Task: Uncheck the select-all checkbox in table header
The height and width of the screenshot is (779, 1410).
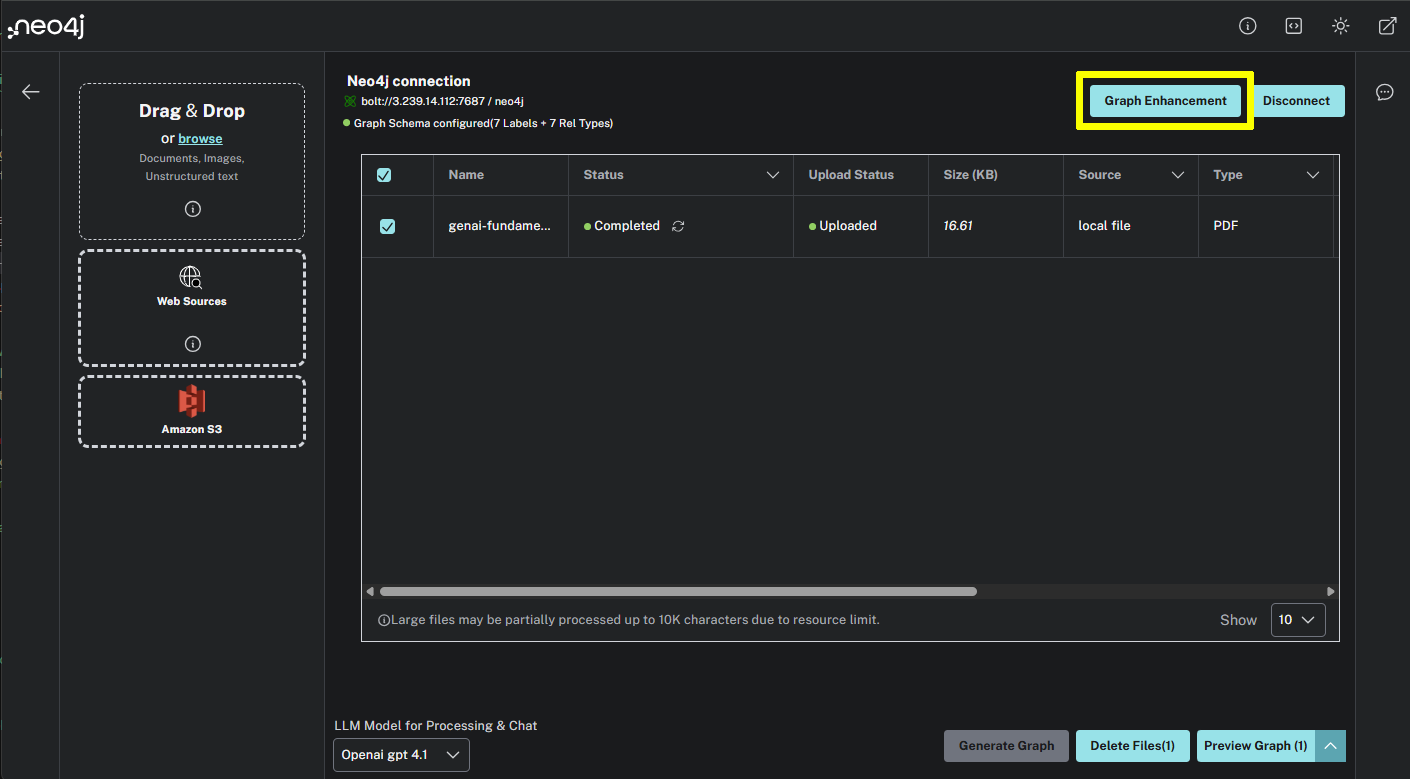Action: point(384,174)
